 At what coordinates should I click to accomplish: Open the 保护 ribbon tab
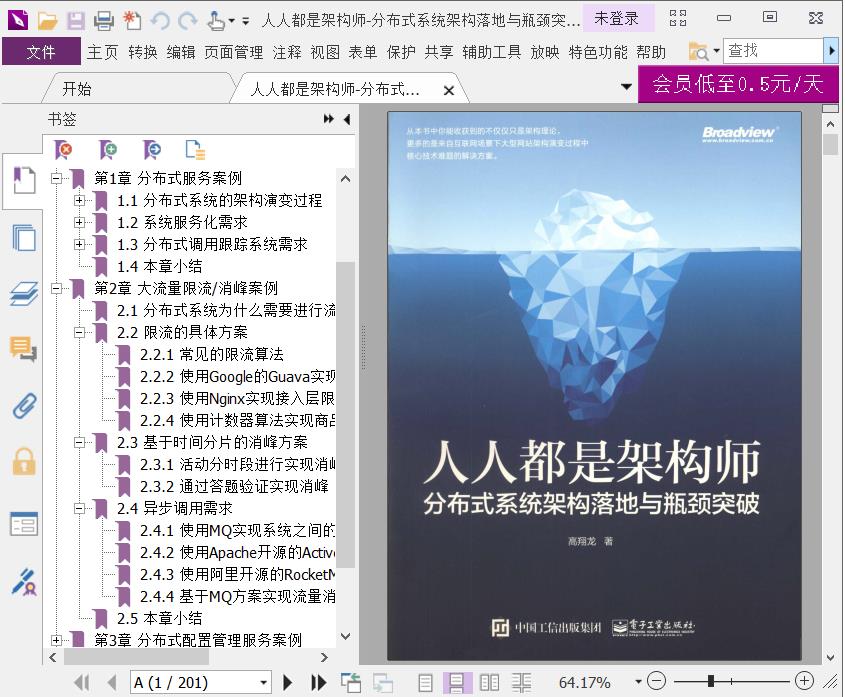(401, 52)
